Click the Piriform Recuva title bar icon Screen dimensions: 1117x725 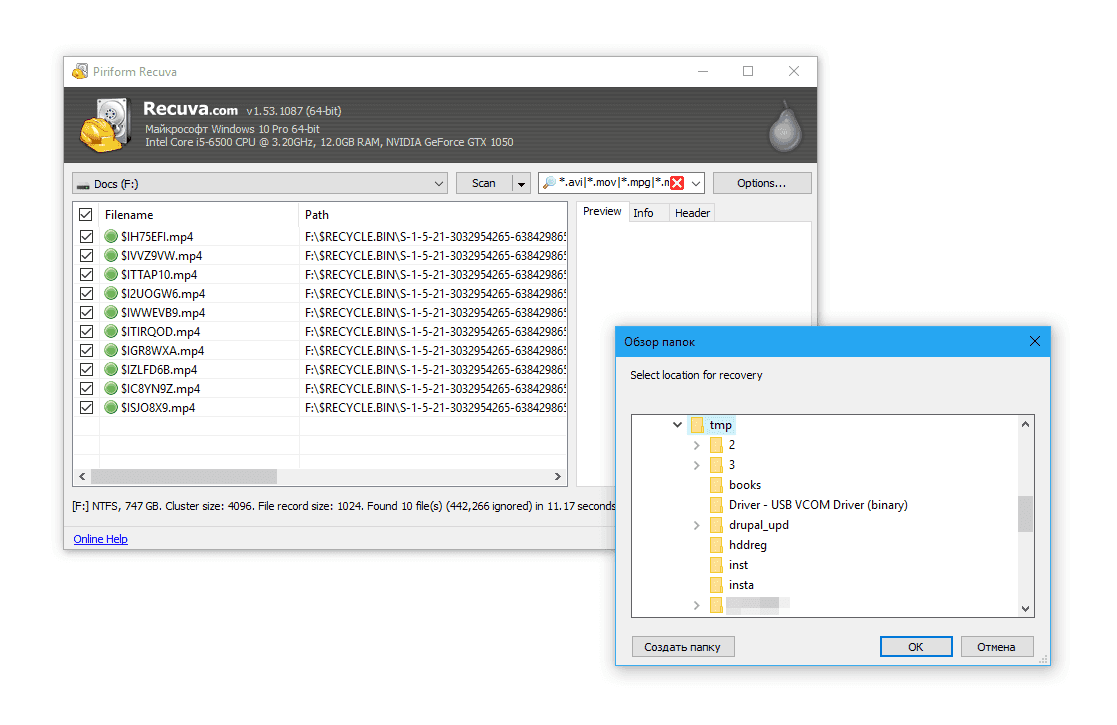click(80, 71)
